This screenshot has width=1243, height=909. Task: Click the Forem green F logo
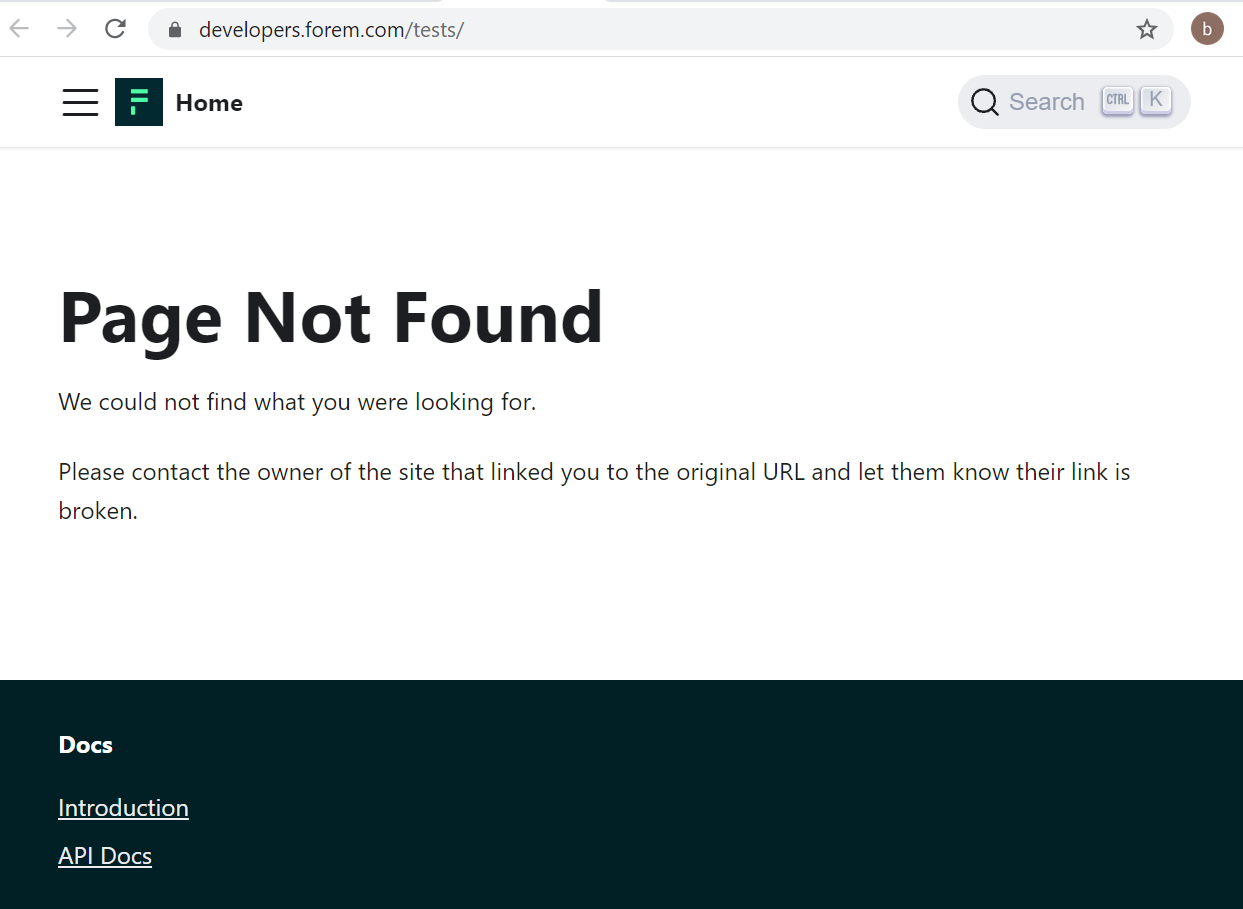139,102
